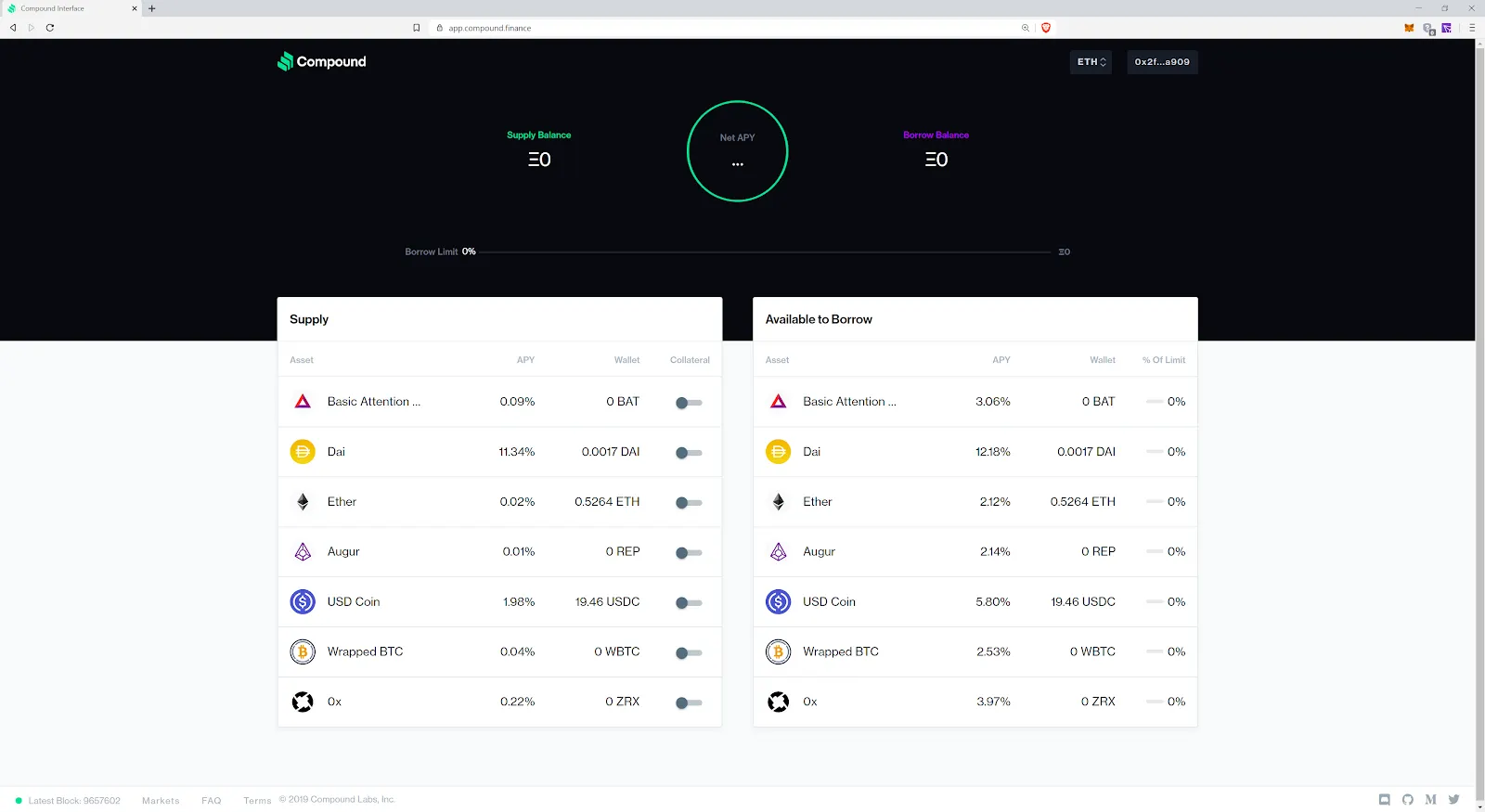Open the FAQ link
This screenshot has height=812, width=1485.
tap(212, 801)
